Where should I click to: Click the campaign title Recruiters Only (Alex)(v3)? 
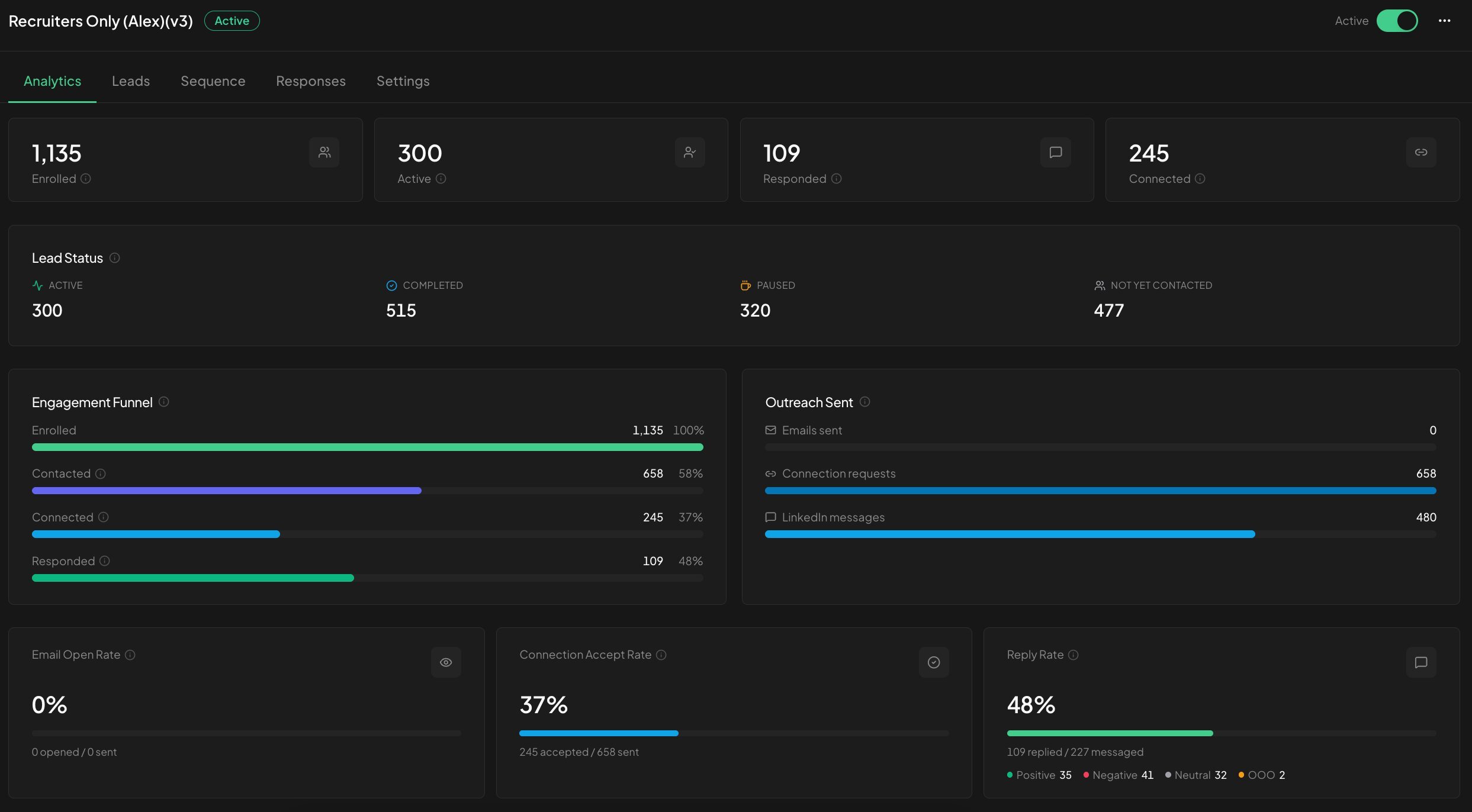(101, 21)
